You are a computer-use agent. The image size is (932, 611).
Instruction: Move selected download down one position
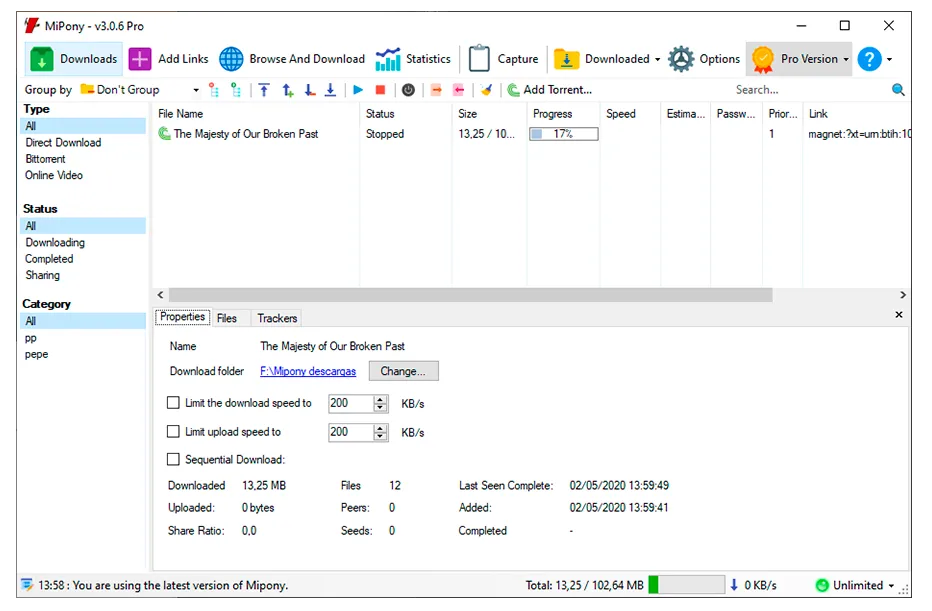pos(310,90)
